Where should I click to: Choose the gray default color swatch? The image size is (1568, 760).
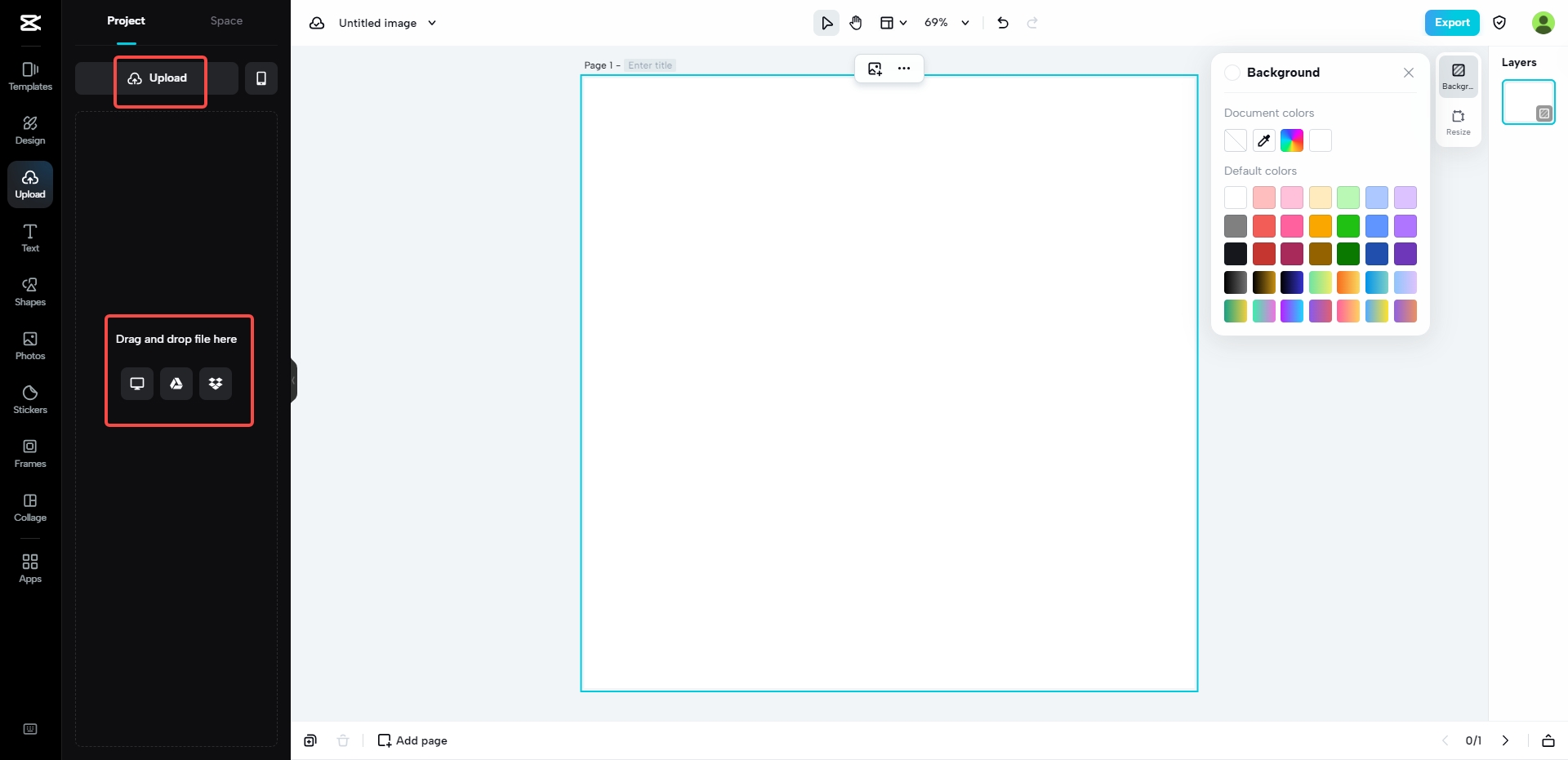(1236, 226)
